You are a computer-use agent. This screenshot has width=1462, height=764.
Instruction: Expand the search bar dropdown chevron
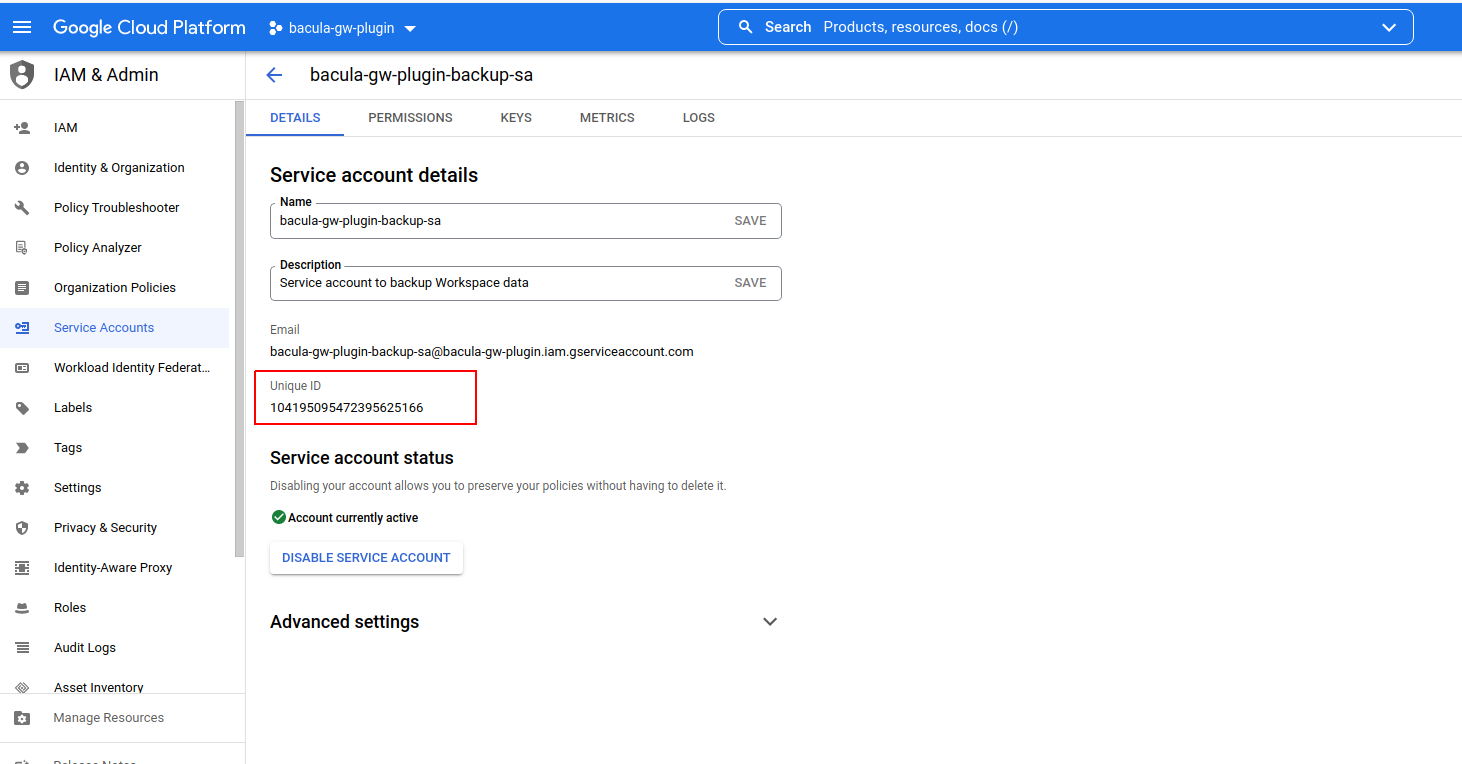coord(1388,27)
